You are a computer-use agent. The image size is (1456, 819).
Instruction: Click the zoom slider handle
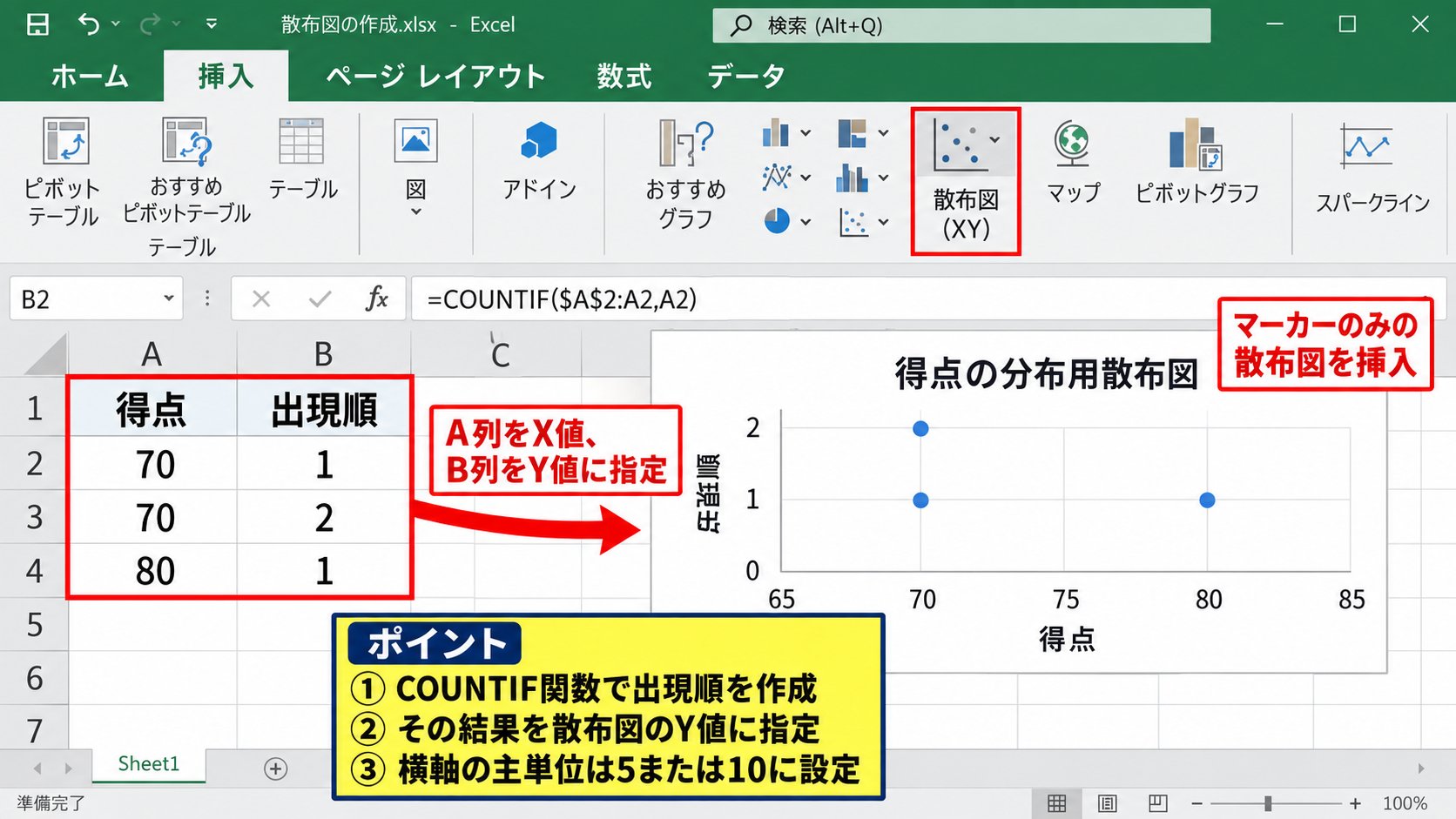(x=1268, y=803)
